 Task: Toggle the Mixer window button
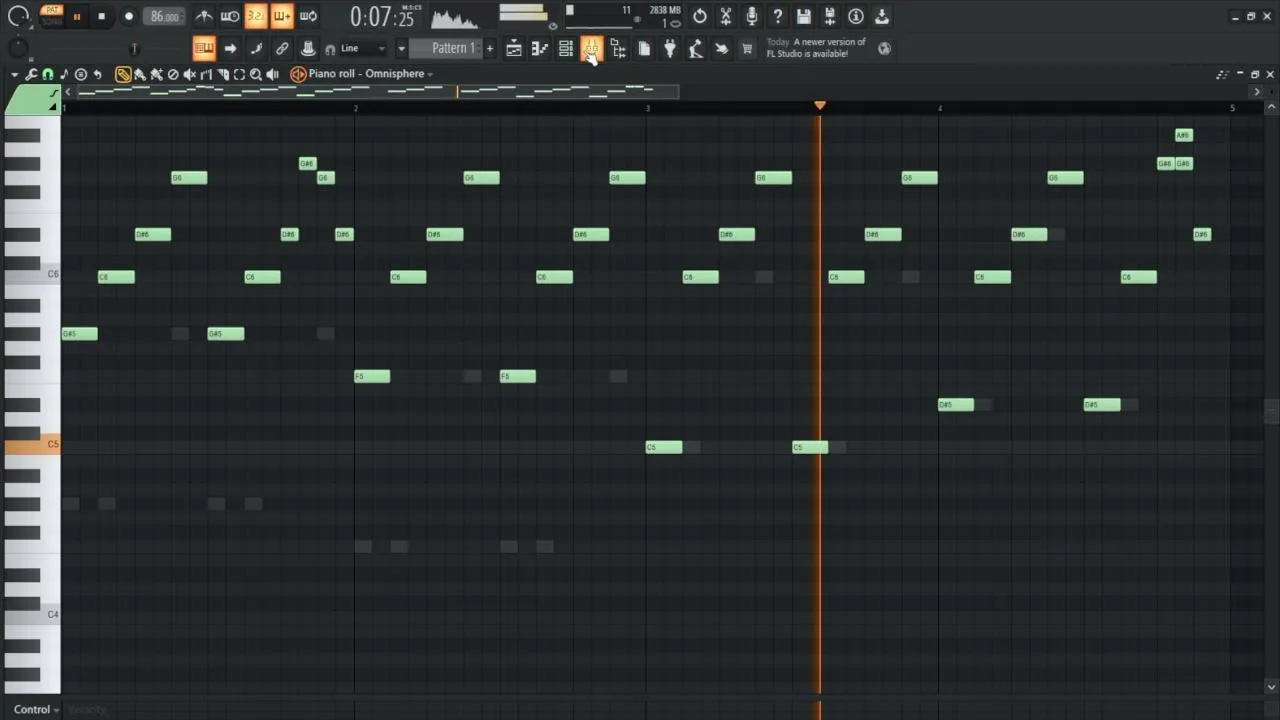point(591,48)
